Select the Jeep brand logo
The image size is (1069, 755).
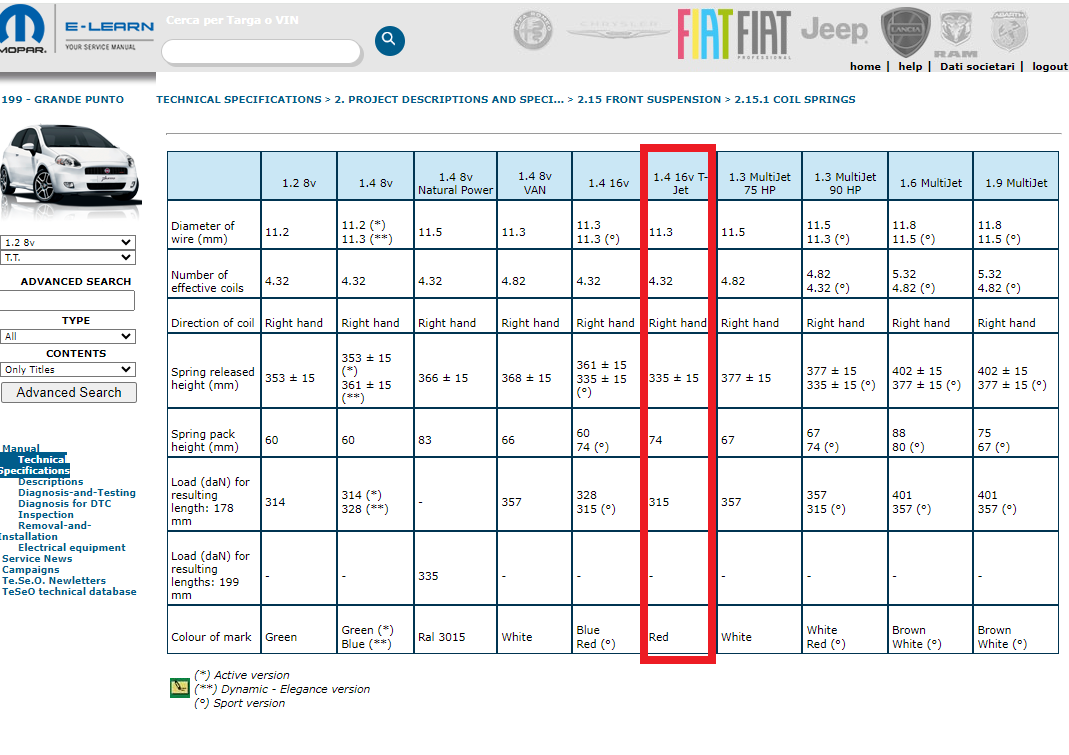[x=834, y=30]
